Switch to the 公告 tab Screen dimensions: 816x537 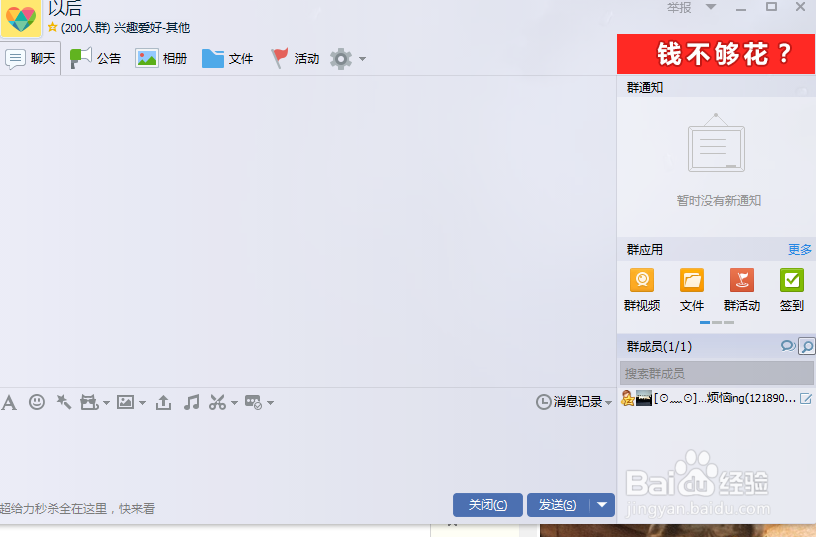pos(95,58)
